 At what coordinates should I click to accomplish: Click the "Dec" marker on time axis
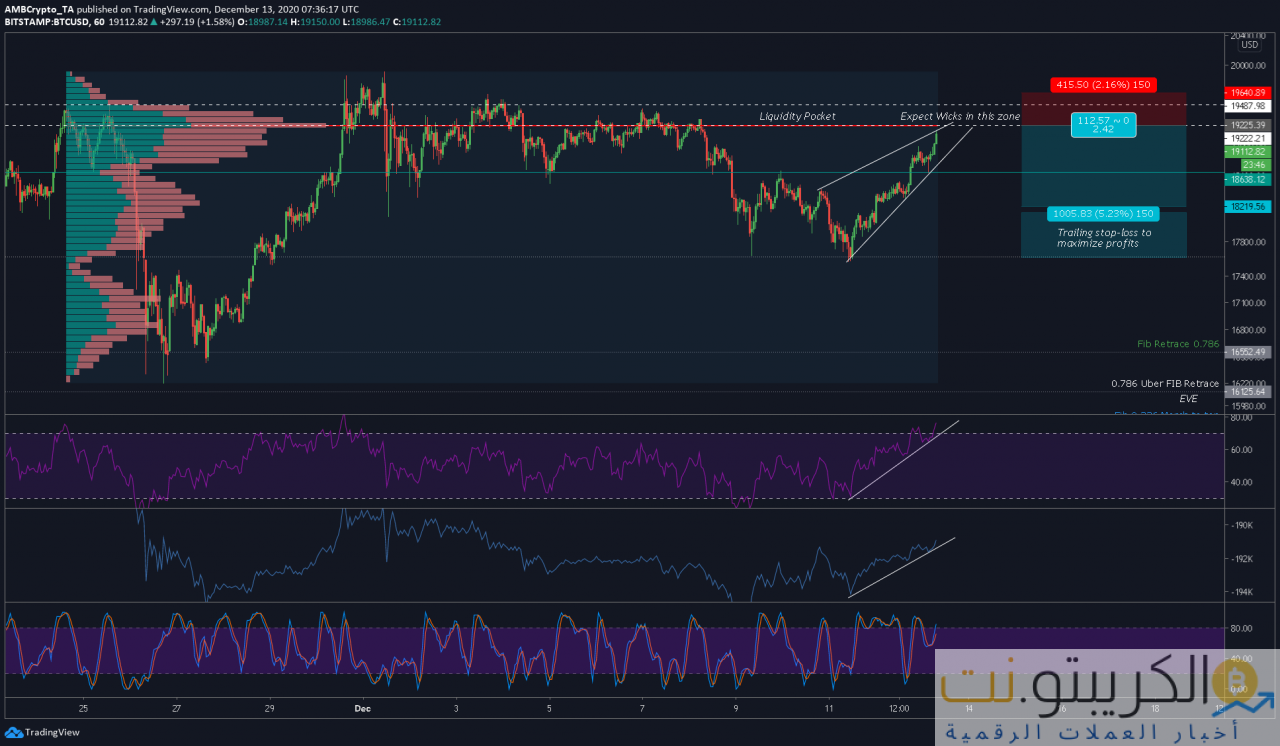(363, 707)
